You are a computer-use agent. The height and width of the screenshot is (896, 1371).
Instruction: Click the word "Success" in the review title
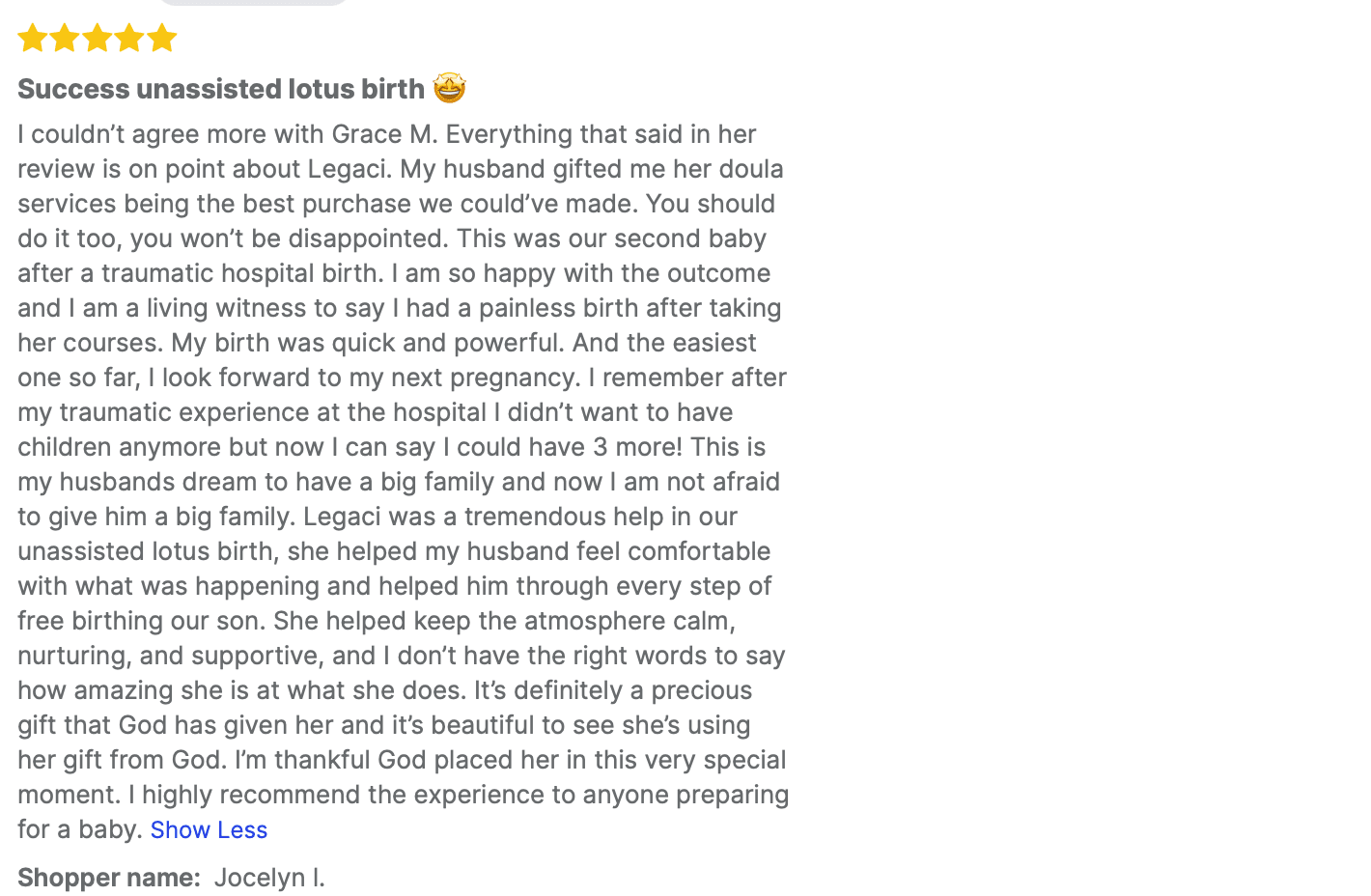pos(73,89)
